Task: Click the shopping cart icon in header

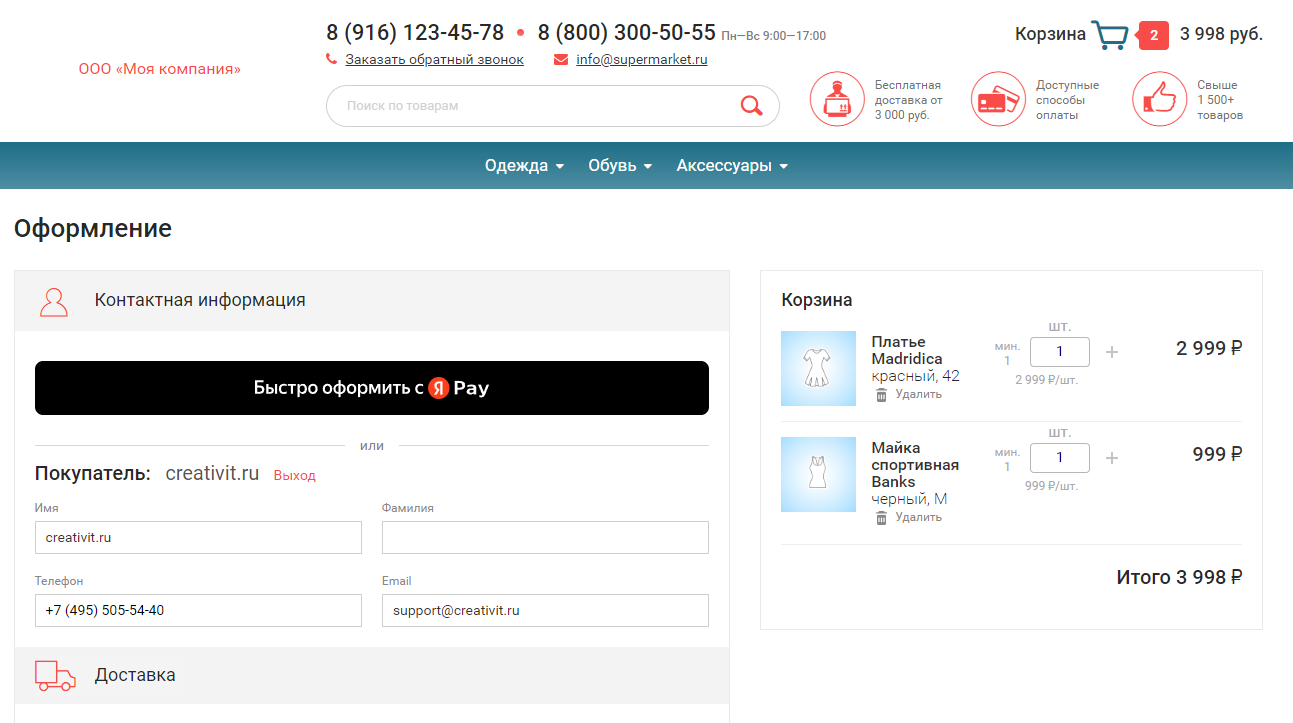Action: click(1110, 35)
